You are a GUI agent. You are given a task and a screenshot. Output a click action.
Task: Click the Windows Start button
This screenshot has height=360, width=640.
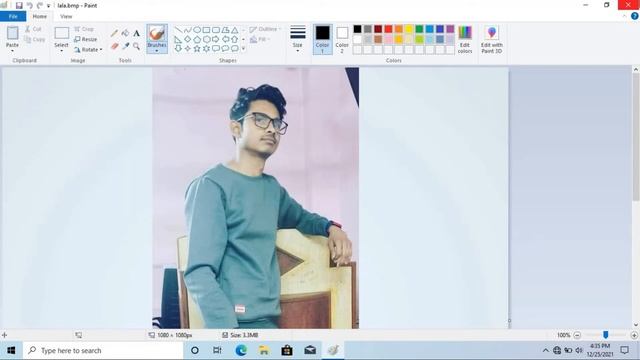pos(11,351)
